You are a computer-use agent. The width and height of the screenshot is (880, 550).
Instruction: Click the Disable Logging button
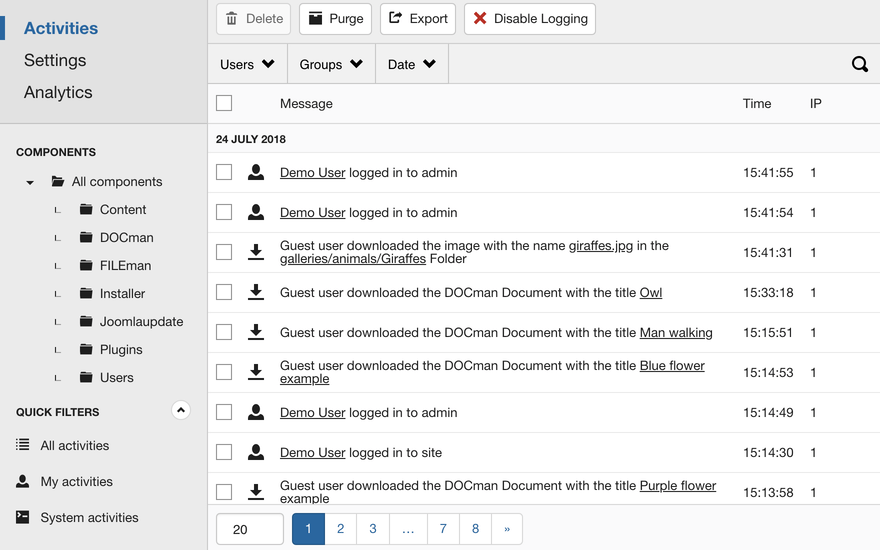529,19
